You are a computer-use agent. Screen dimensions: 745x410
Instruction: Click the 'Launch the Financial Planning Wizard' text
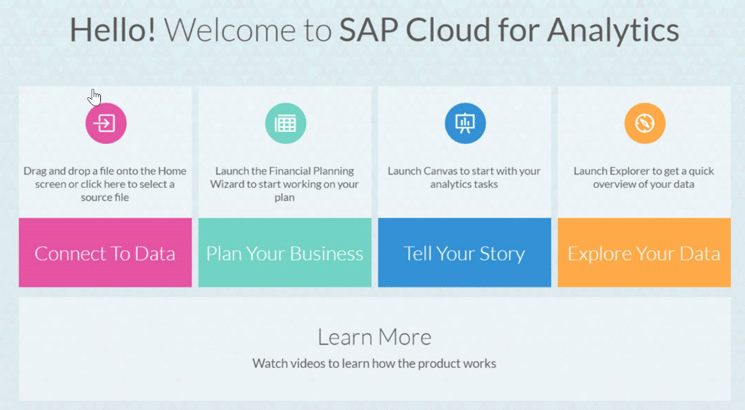[x=285, y=184]
